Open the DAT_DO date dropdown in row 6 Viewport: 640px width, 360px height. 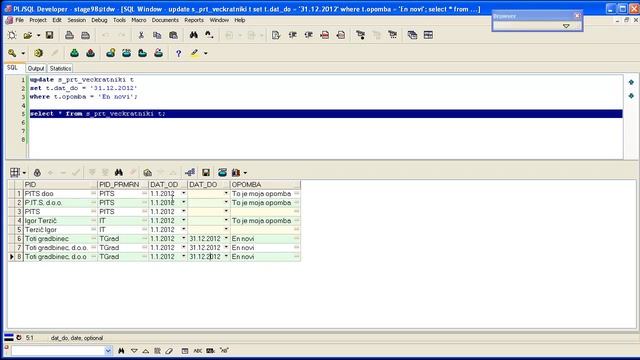[226, 238]
